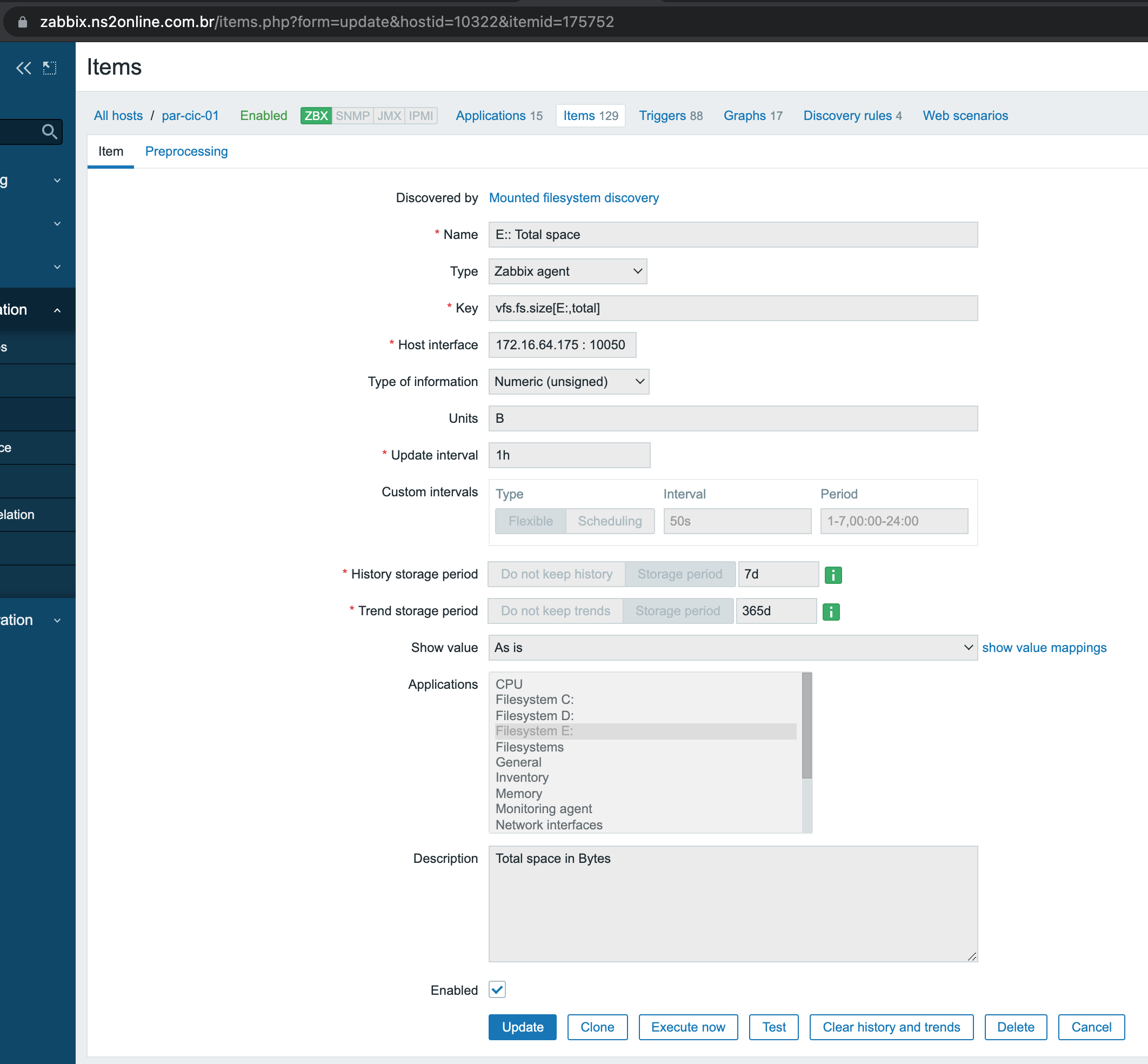Open Trend storage period info icon
Image resolution: width=1148 pixels, height=1064 pixels.
point(830,611)
